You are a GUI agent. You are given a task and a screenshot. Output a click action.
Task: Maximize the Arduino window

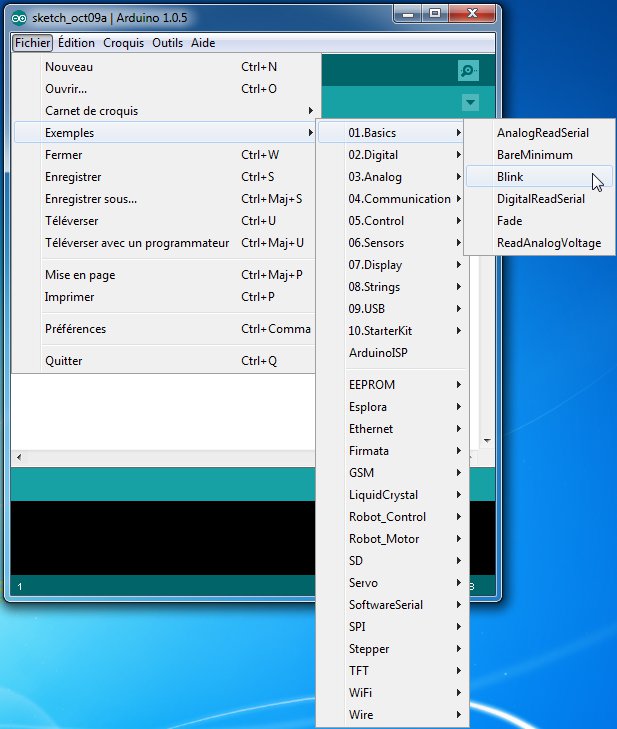click(x=434, y=14)
